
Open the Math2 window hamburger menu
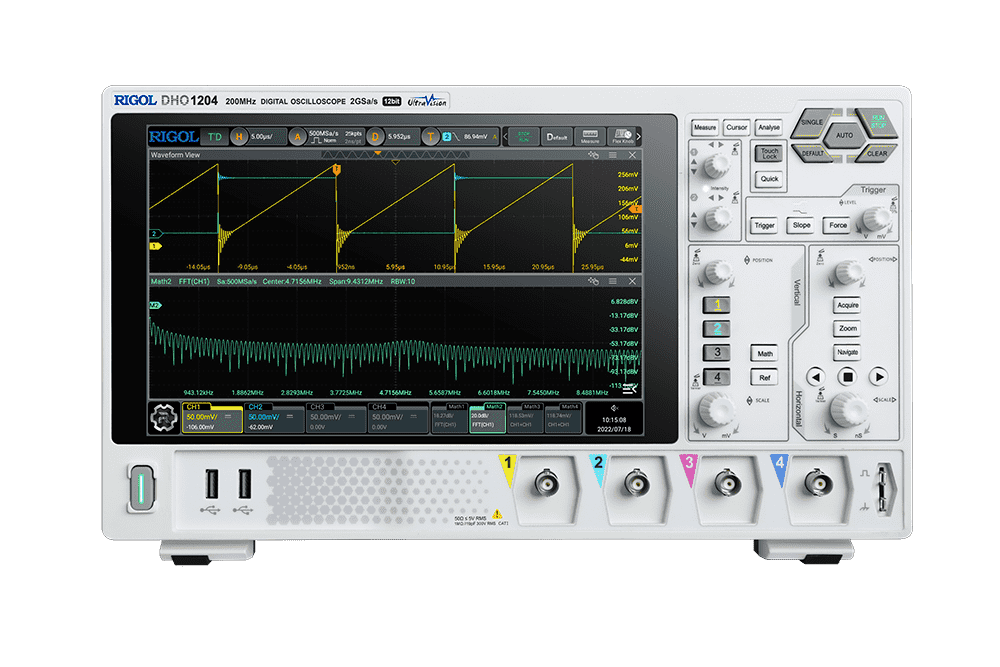612,283
